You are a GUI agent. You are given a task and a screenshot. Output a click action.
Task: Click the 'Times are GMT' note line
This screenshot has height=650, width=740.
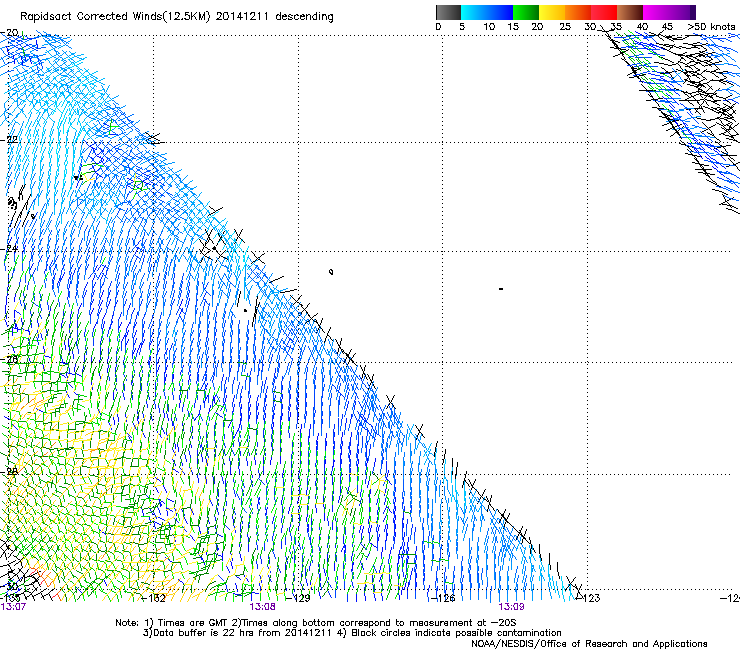click(x=315, y=623)
